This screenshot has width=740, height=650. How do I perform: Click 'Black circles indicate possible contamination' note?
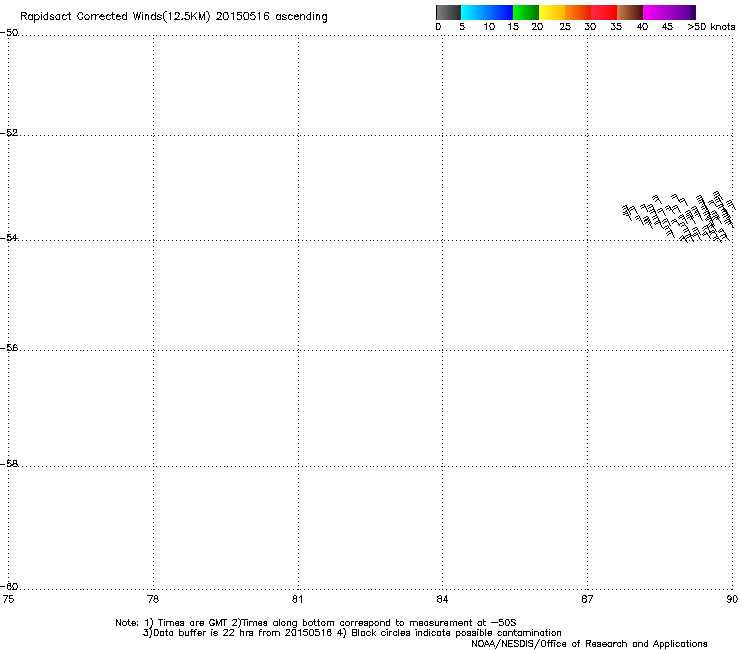tap(456, 633)
